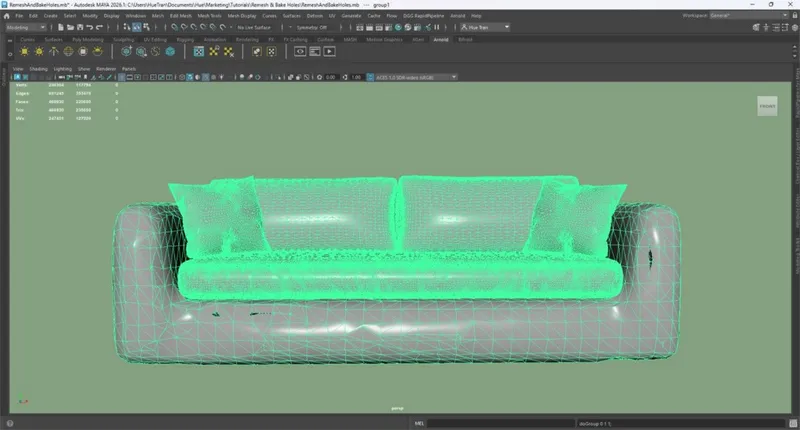Toggle the grid display in panel toolbar
The height and width of the screenshot is (430, 800).
pyautogui.click(x=121, y=77)
